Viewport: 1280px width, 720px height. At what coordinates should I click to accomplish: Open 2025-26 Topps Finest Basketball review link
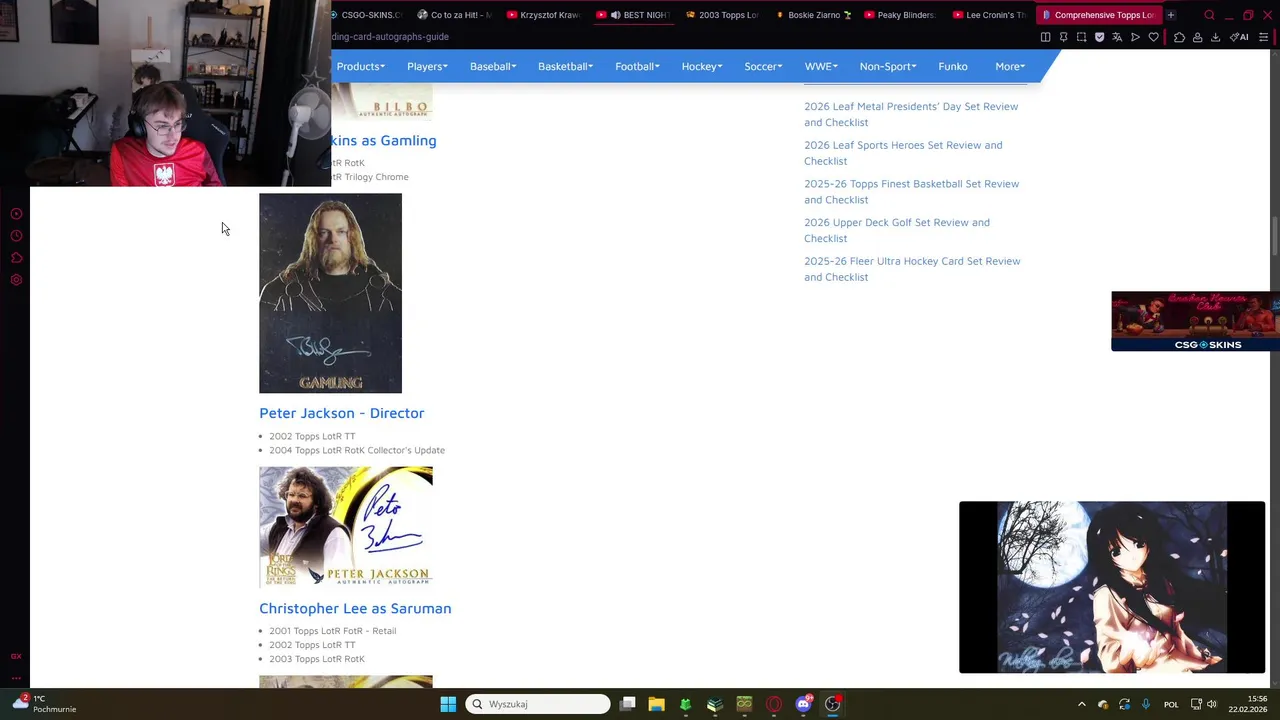912,191
